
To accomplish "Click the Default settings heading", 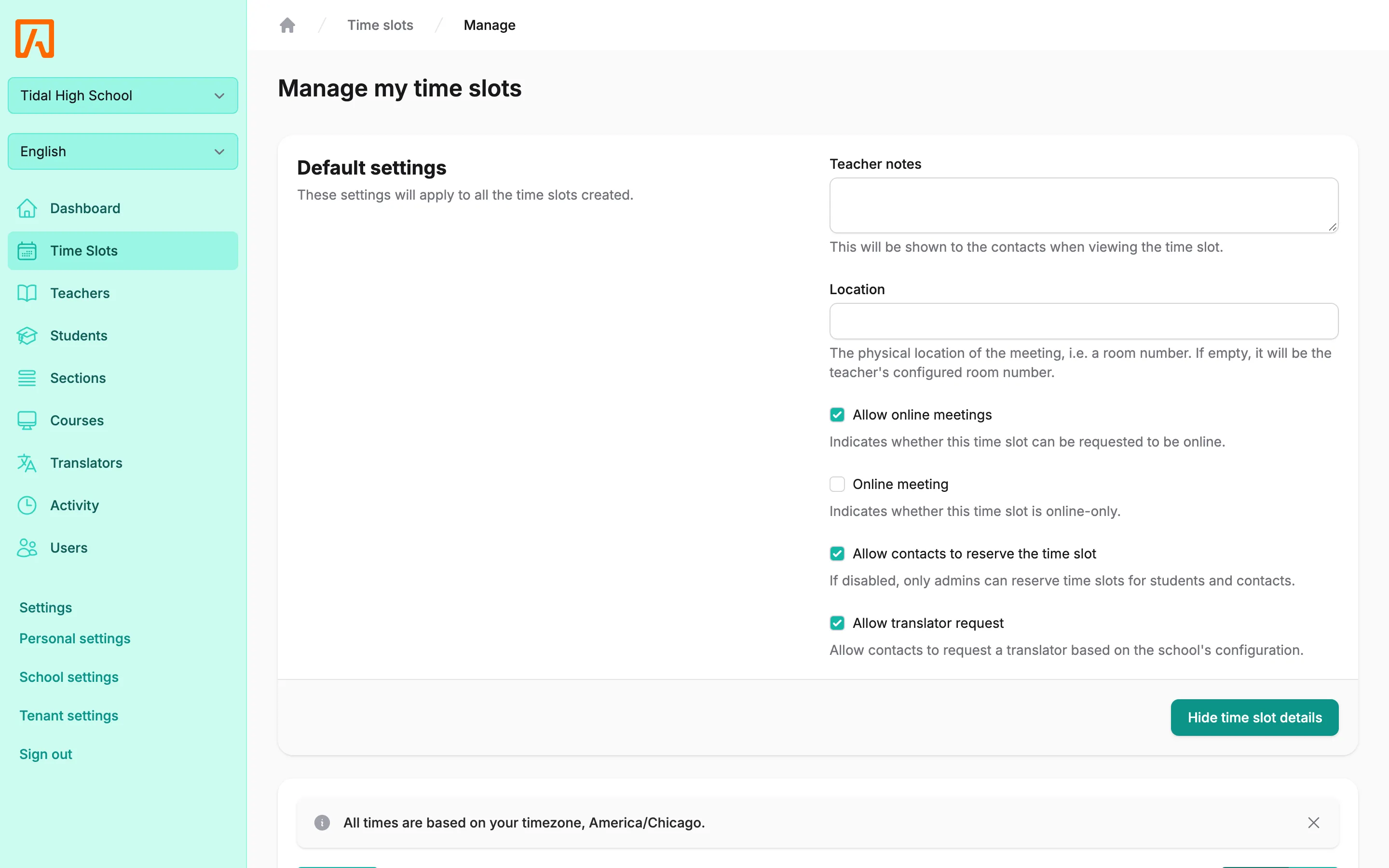I will (x=371, y=168).
